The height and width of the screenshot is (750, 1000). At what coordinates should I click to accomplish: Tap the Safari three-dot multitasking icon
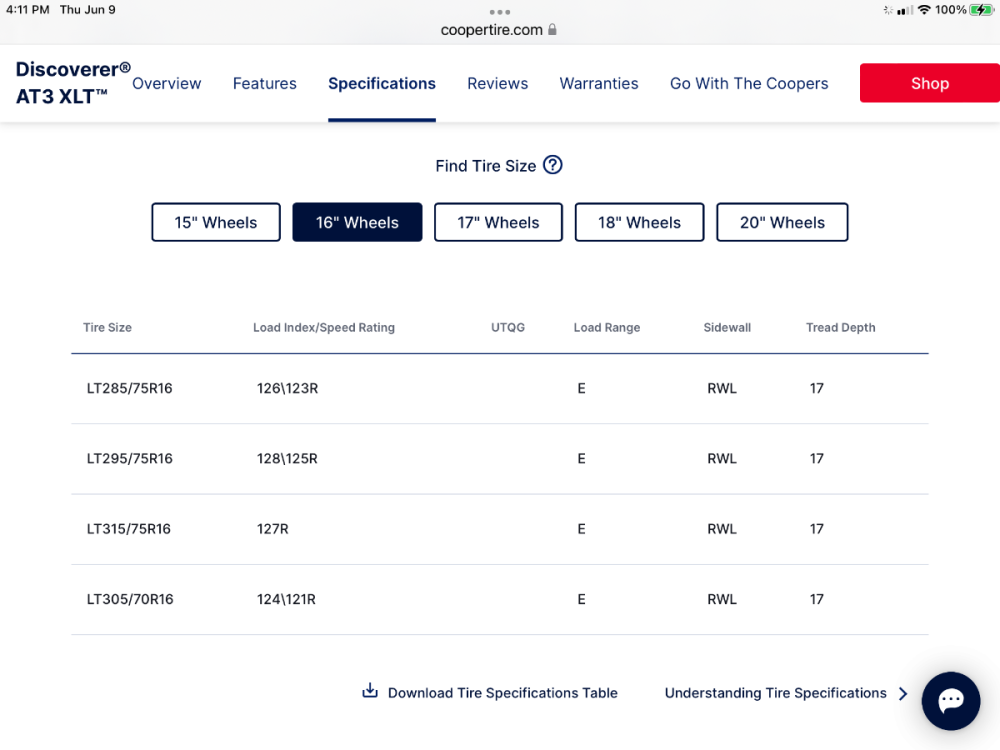(x=500, y=12)
